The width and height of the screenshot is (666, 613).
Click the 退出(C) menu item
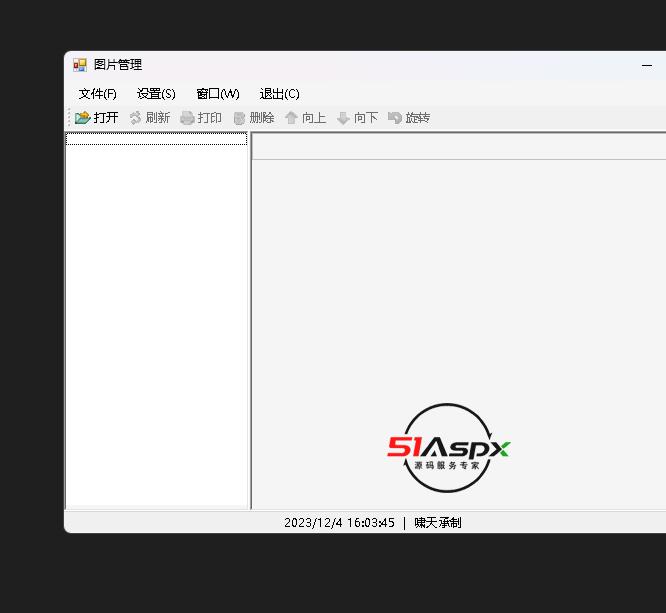[279, 93]
